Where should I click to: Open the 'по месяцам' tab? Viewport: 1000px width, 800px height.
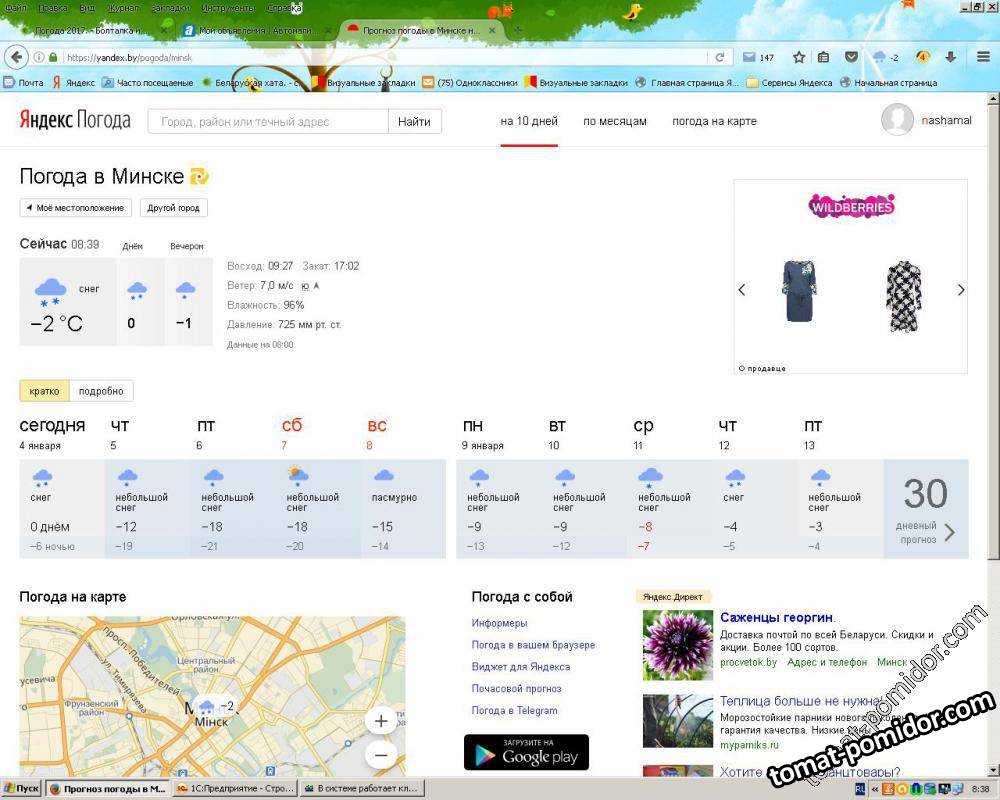coord(615,121)
